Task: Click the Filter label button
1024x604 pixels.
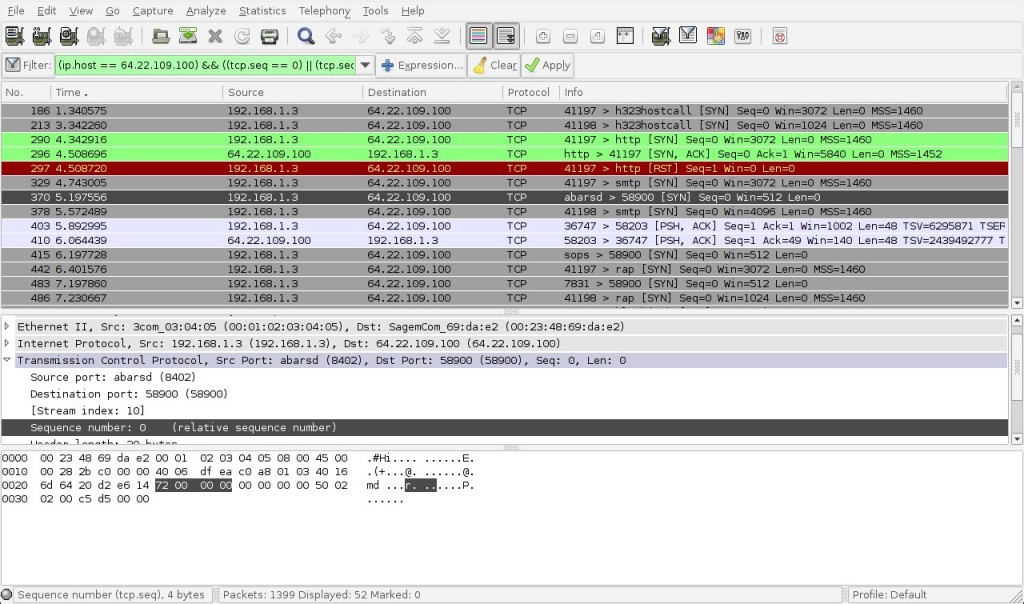Action: click(28, 65)
